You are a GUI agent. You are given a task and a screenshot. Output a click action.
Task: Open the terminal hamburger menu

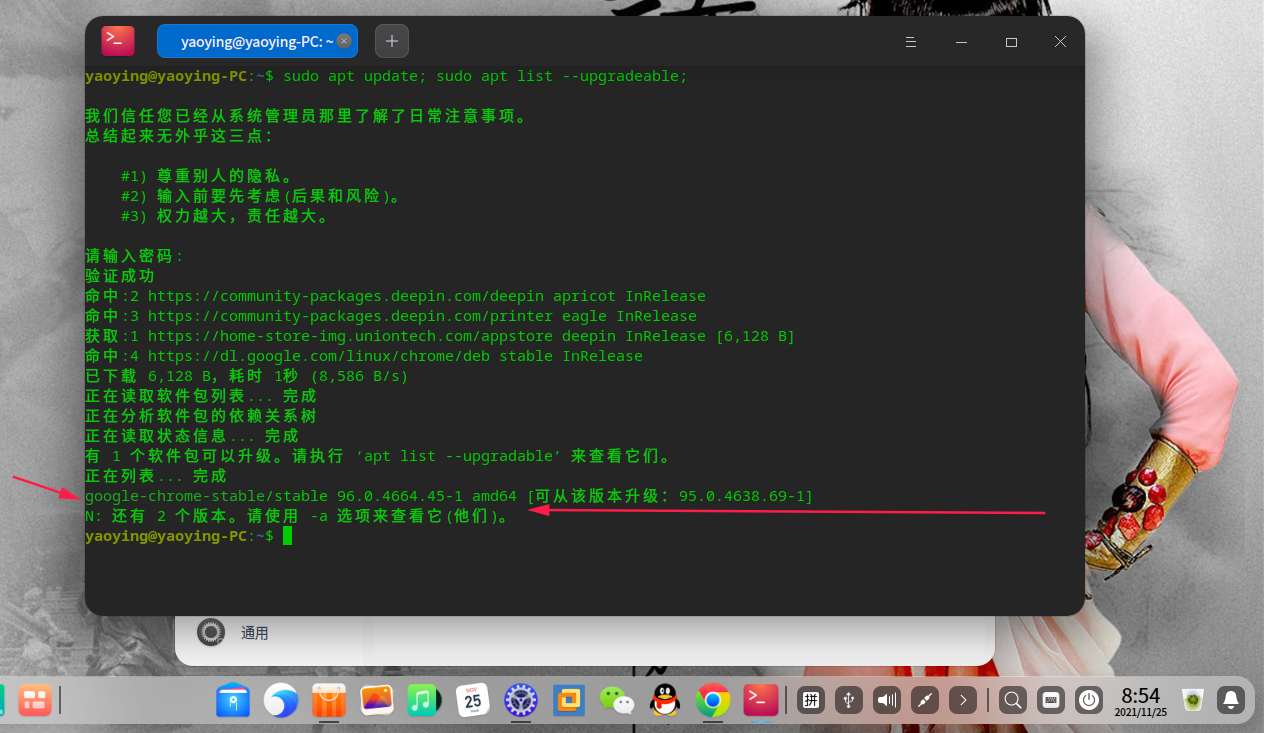(x=909, y=42)
